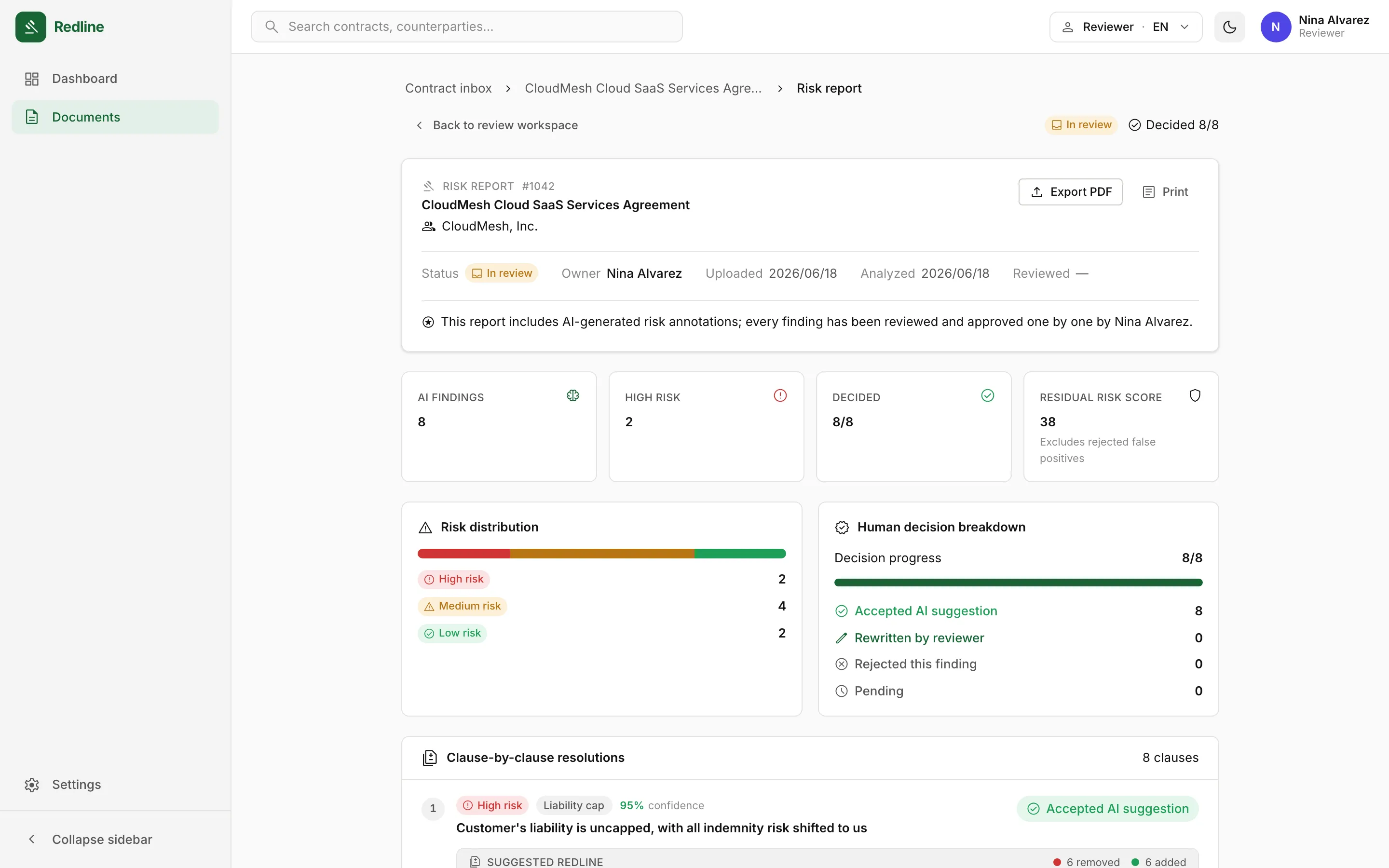Click the counterparty people icon beside CloudMesh, Inc.
Image resolution: width=1389 pixels, height=868 pixels.
tap(429, 227)
